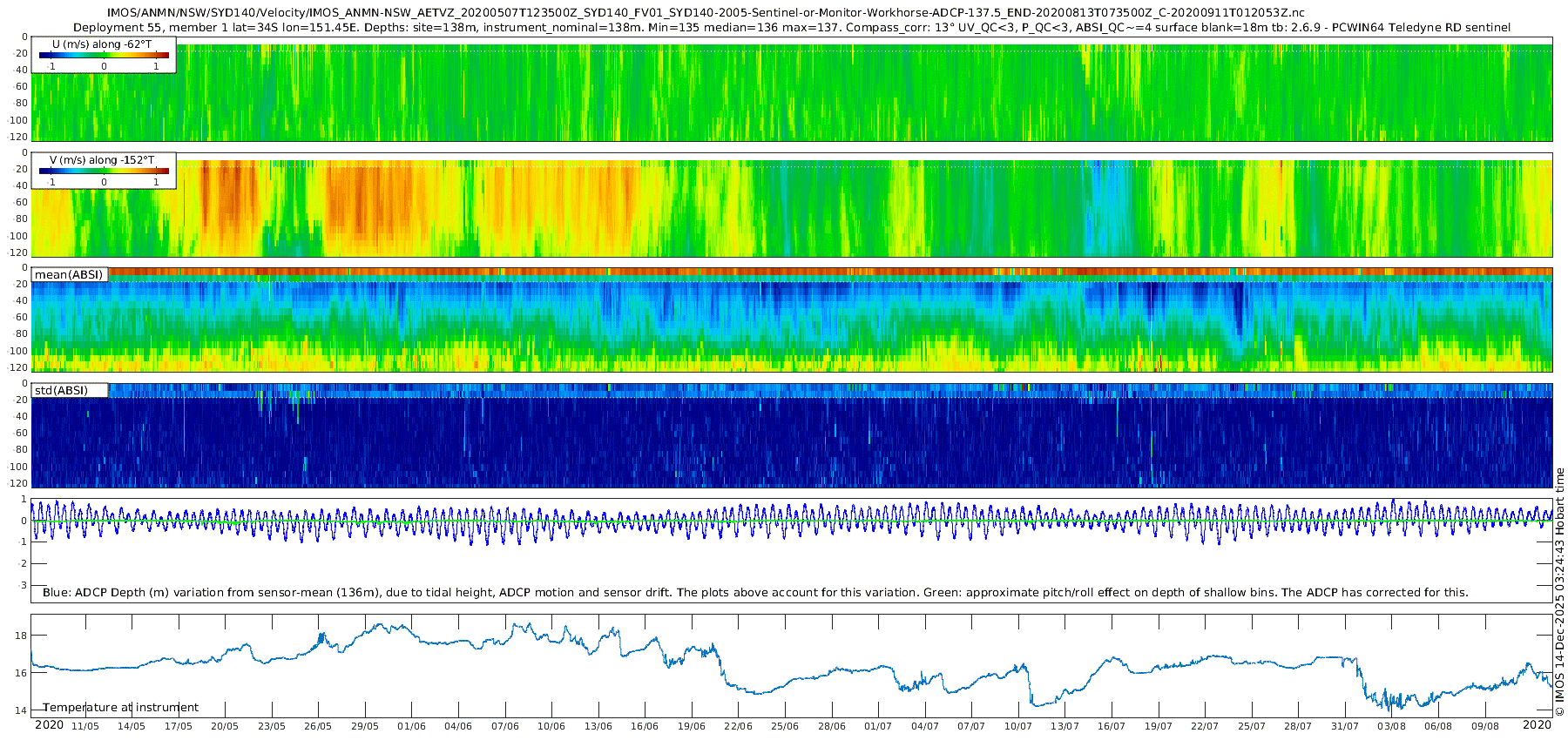Click the 03/08 date tick on time axis
1568x740 pixels.
(x=1391, y=726)
